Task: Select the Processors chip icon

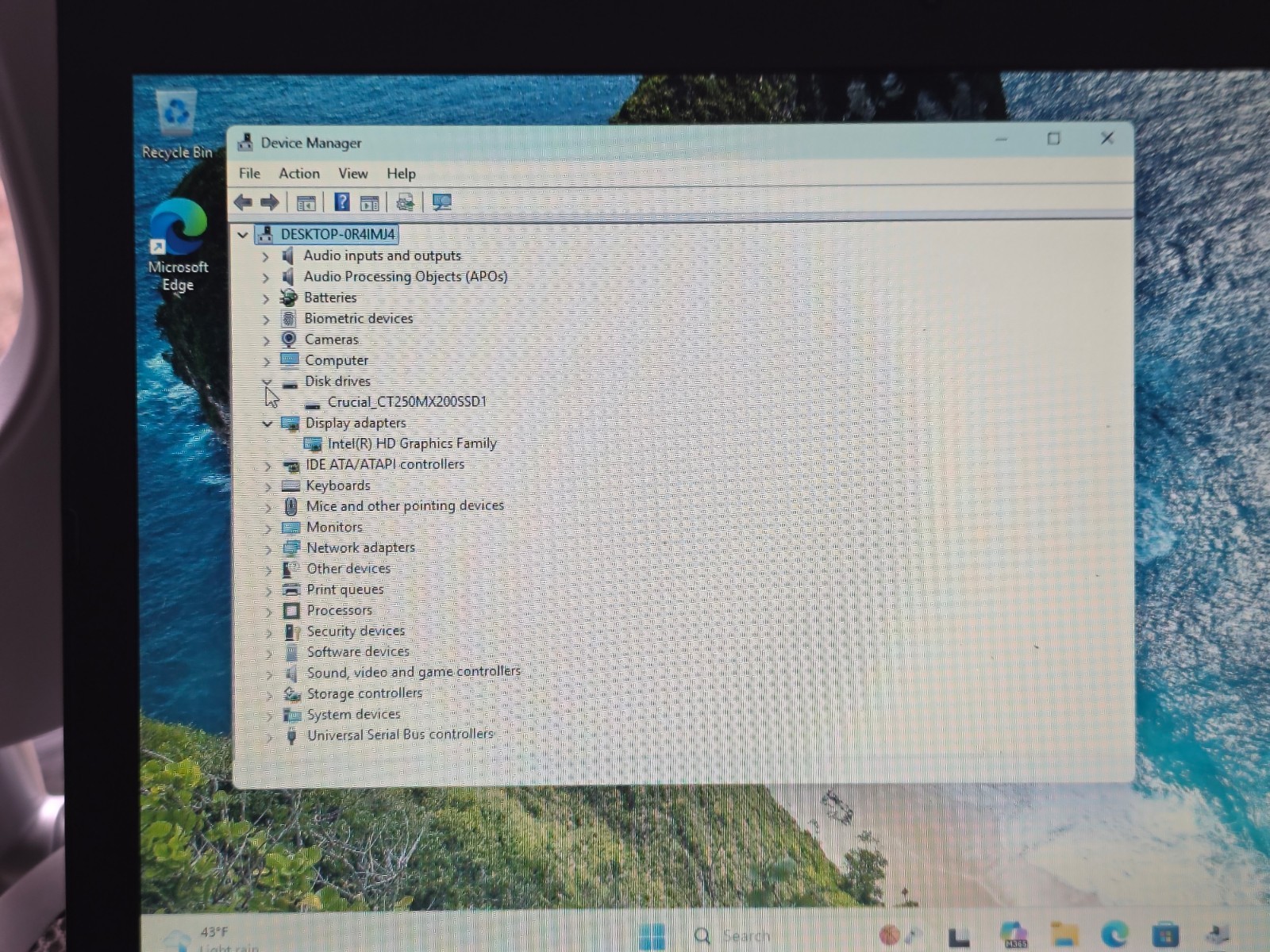Action: click(292, 610)
